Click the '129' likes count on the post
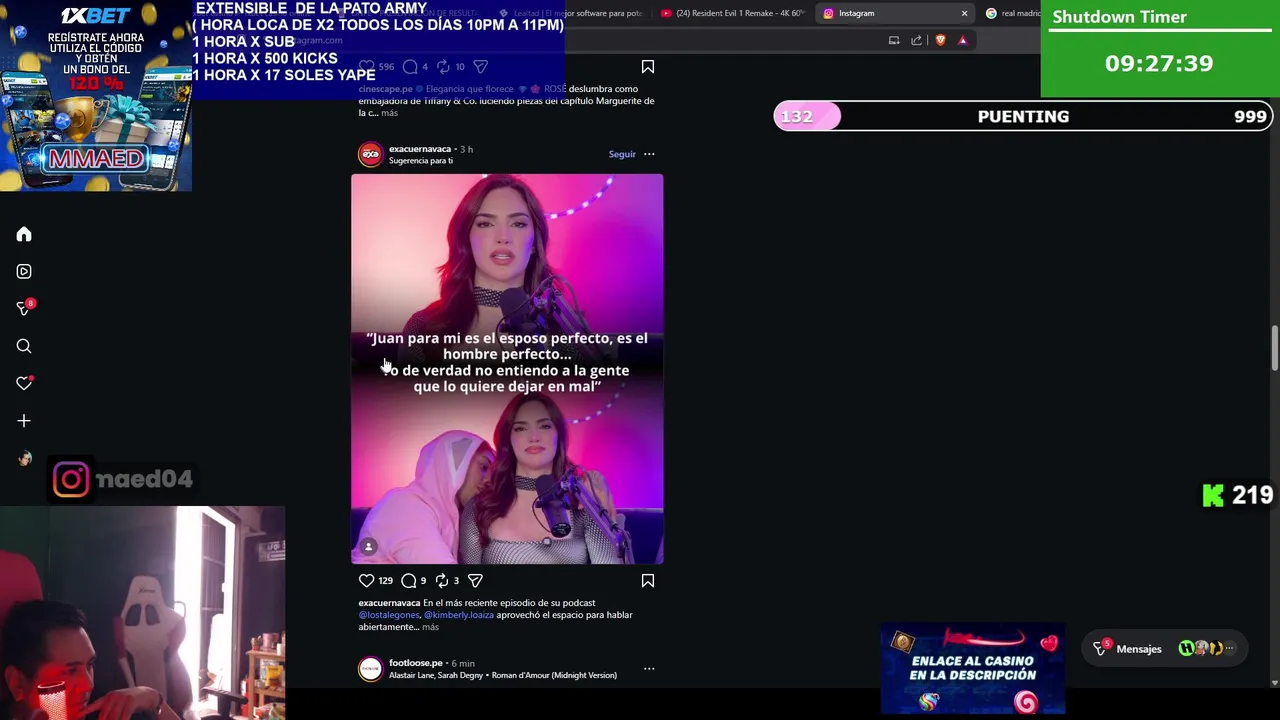This screenshot has height=720, width=1280. click(x=385, y=580)
